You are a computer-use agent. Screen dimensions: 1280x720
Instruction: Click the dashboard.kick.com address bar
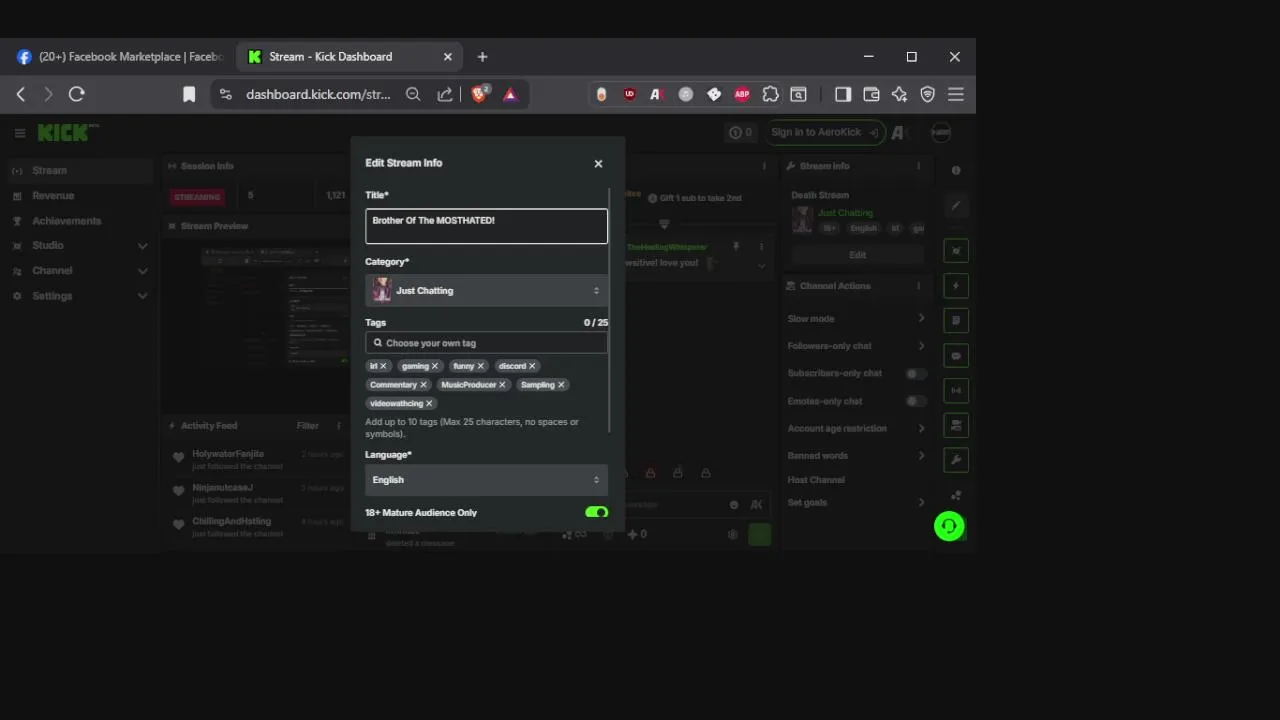coord(318,94)
